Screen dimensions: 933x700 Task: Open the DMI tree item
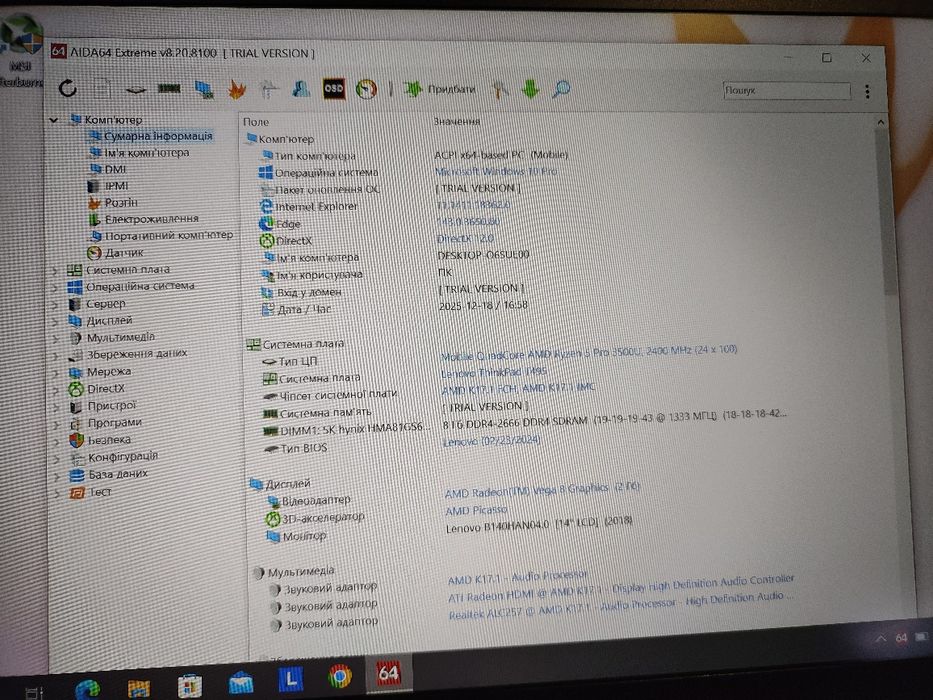tap(108, 169)
